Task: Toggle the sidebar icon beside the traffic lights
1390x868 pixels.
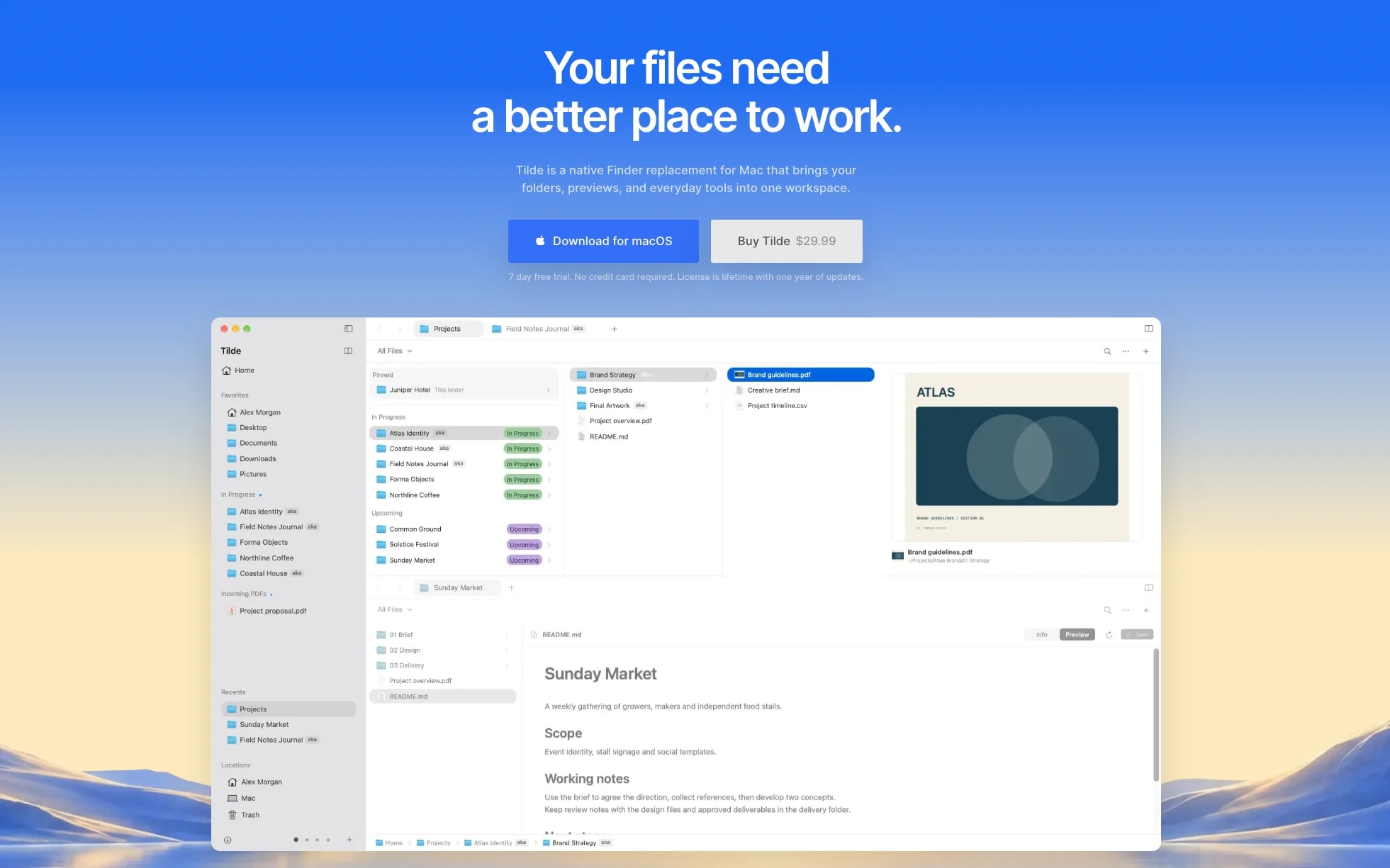Action: tap(348, 329)
